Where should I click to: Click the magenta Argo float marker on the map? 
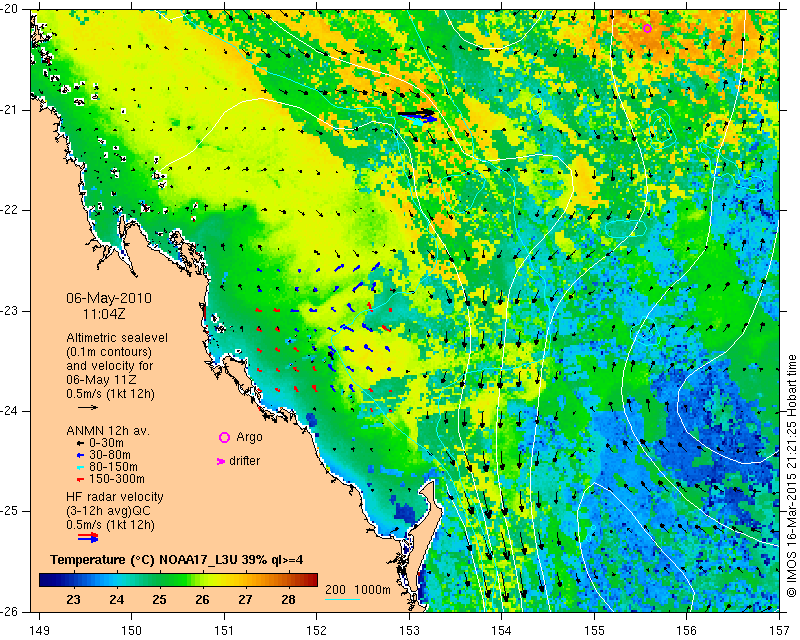tap(647, 29)
